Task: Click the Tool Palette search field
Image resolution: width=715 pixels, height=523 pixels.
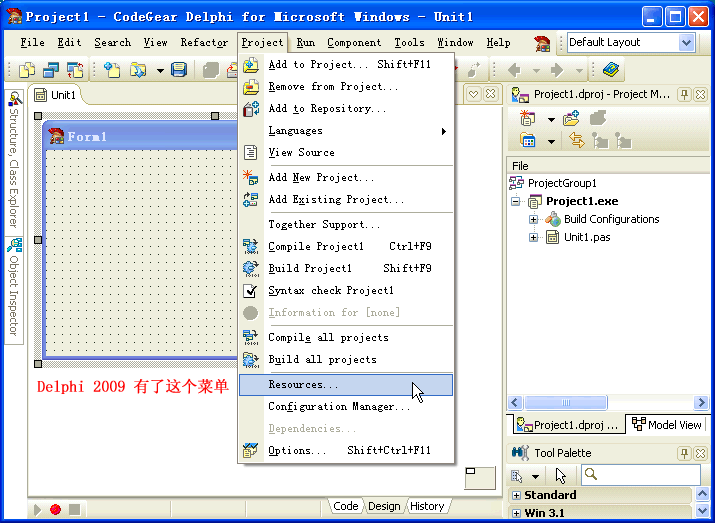Action: 641,475
